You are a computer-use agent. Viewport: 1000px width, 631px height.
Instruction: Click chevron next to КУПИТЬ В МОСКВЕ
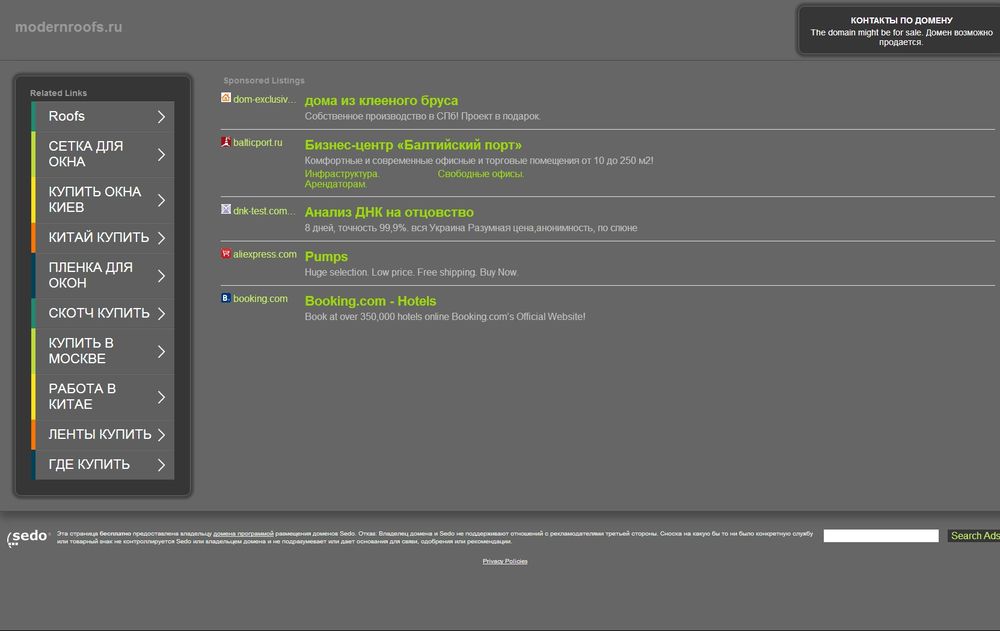click(x=161, y=352)
